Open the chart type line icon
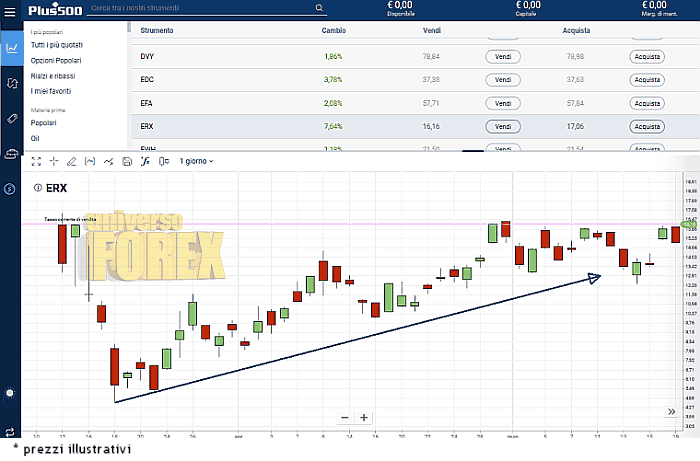 pyautogui.click(x=108, y=161)
